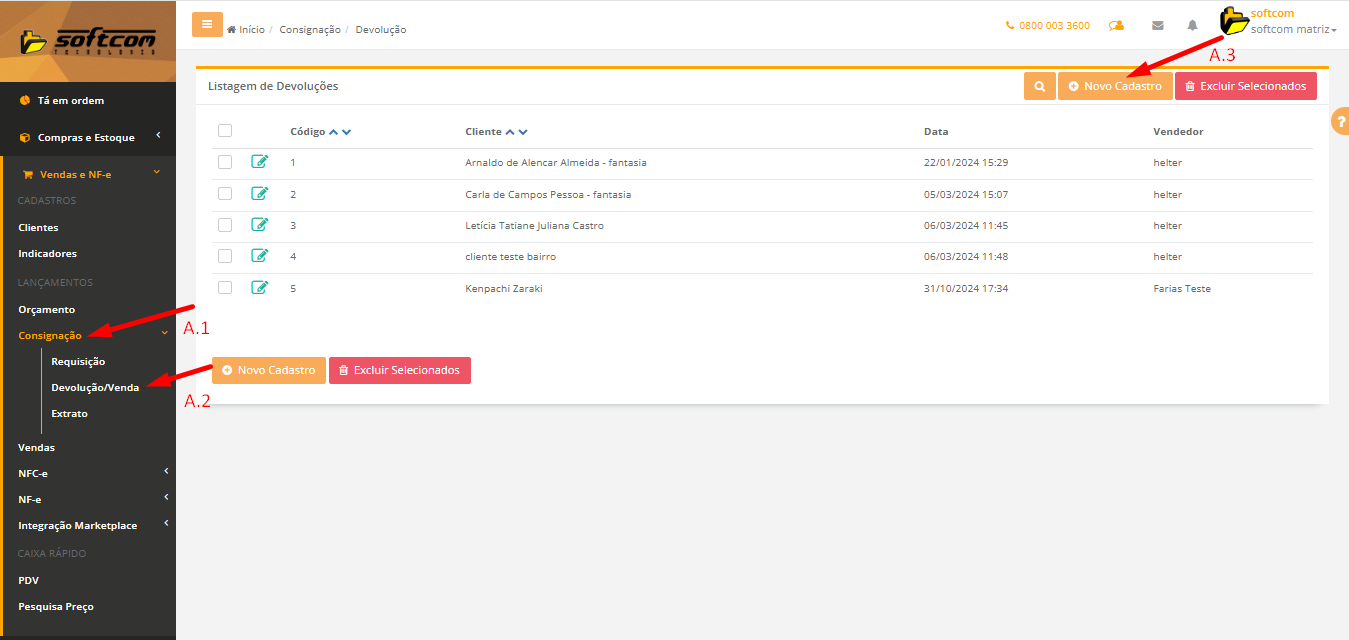Viewport: 1349px width, 640px height.
Task: Click the Consignação breadcrumb link
Action: click(310, 30)
